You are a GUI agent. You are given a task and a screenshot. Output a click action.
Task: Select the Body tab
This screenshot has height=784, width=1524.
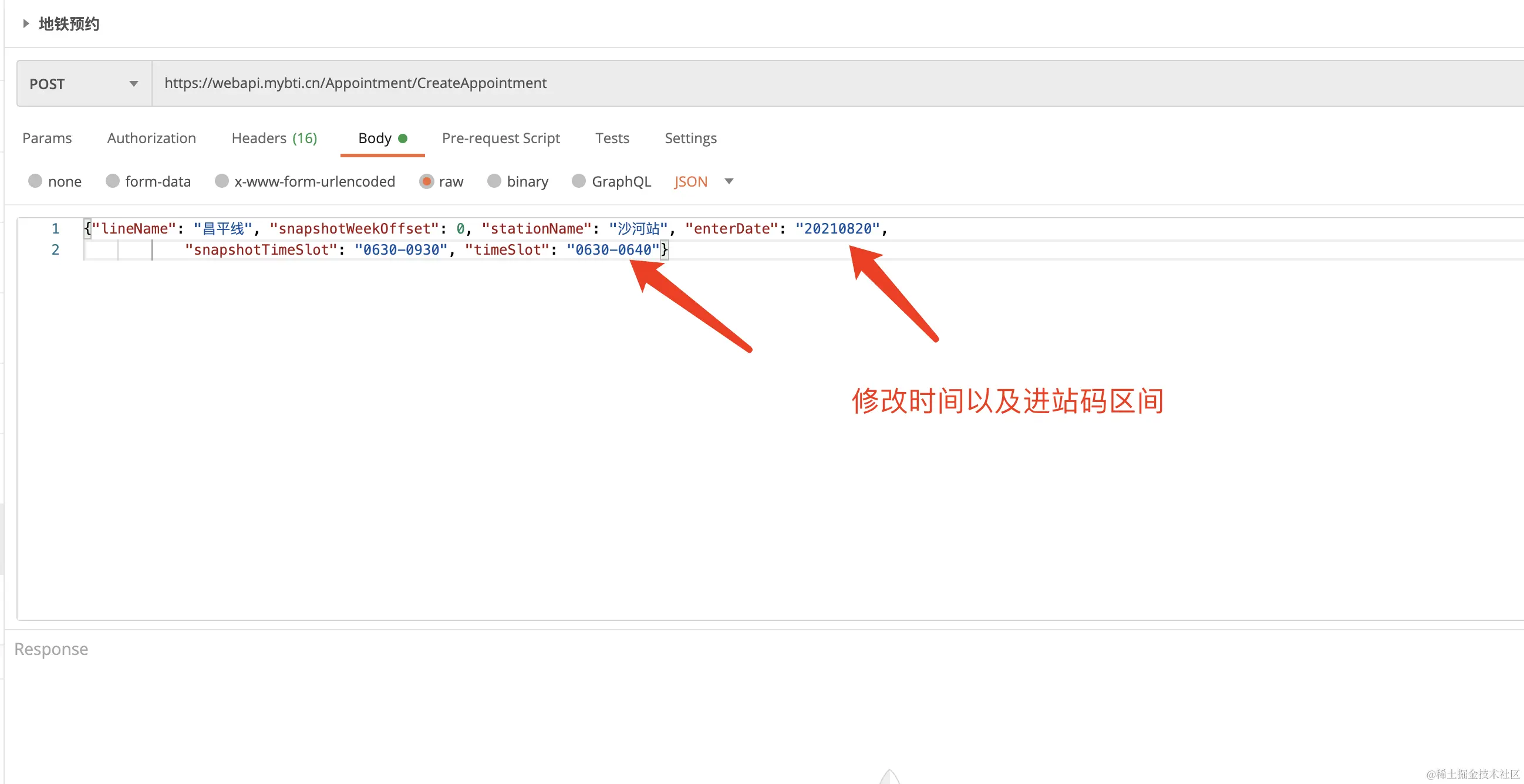375,138
